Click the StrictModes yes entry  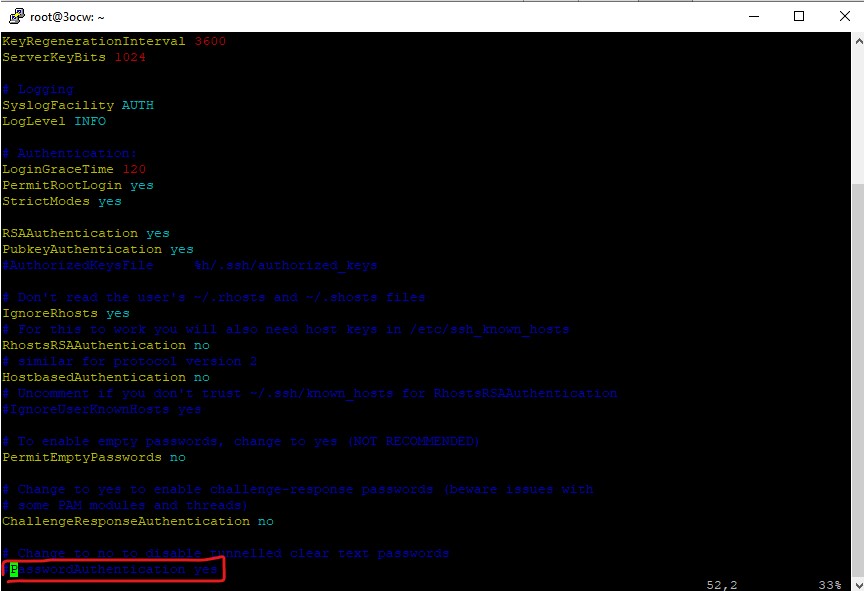[x=60, y=200]
